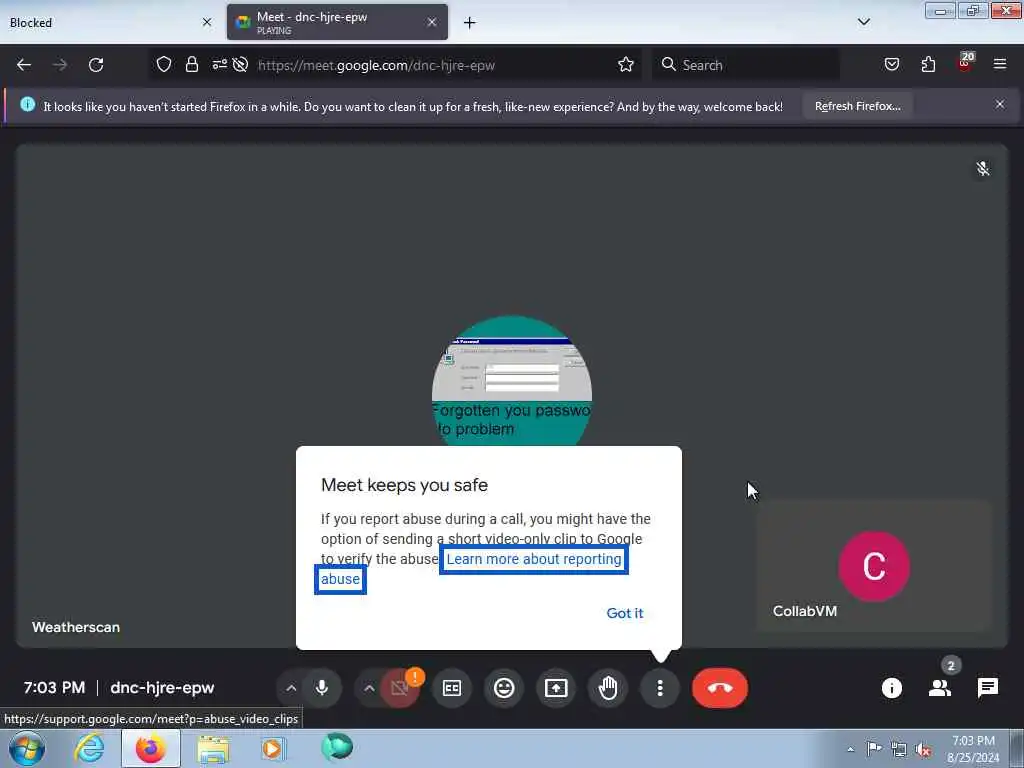The height and width of the screenshot is (768, 1024).
Task: Click the muted mic indicator on Weatherscan tile
Action: pyautogui.click(x=982, y=168)
